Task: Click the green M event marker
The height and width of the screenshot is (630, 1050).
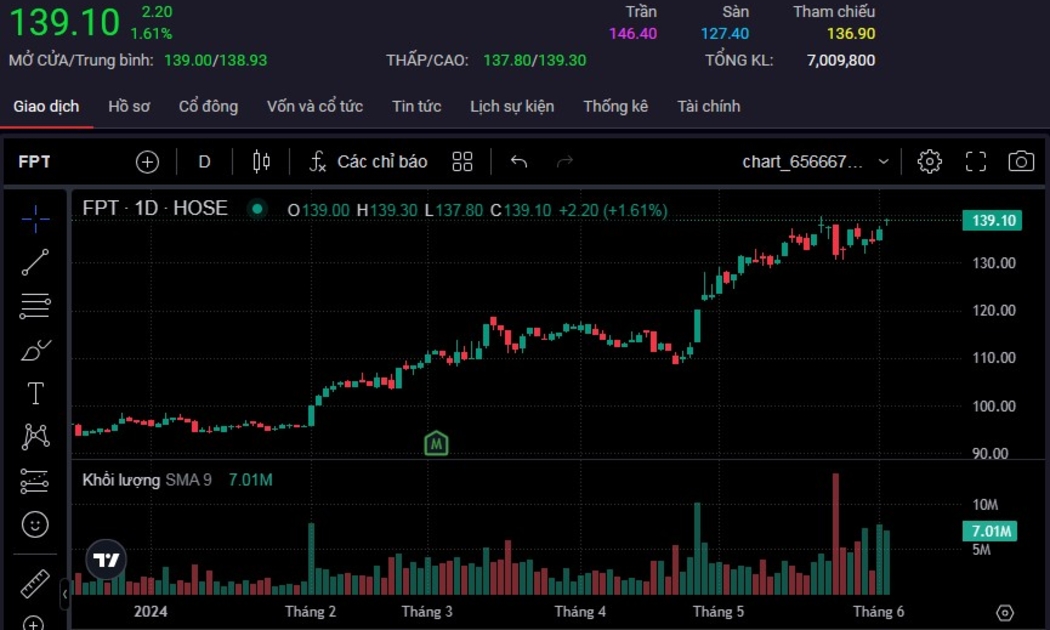Action: point(436,443)
